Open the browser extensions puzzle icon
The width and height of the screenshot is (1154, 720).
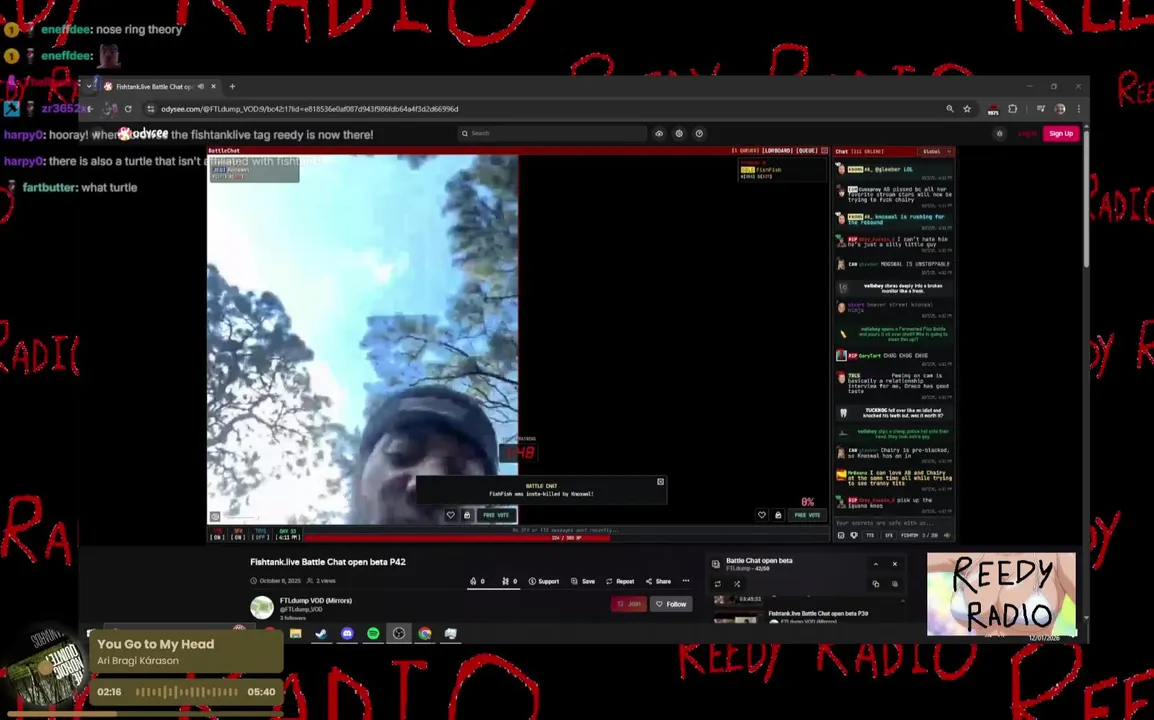[1013, 109]
